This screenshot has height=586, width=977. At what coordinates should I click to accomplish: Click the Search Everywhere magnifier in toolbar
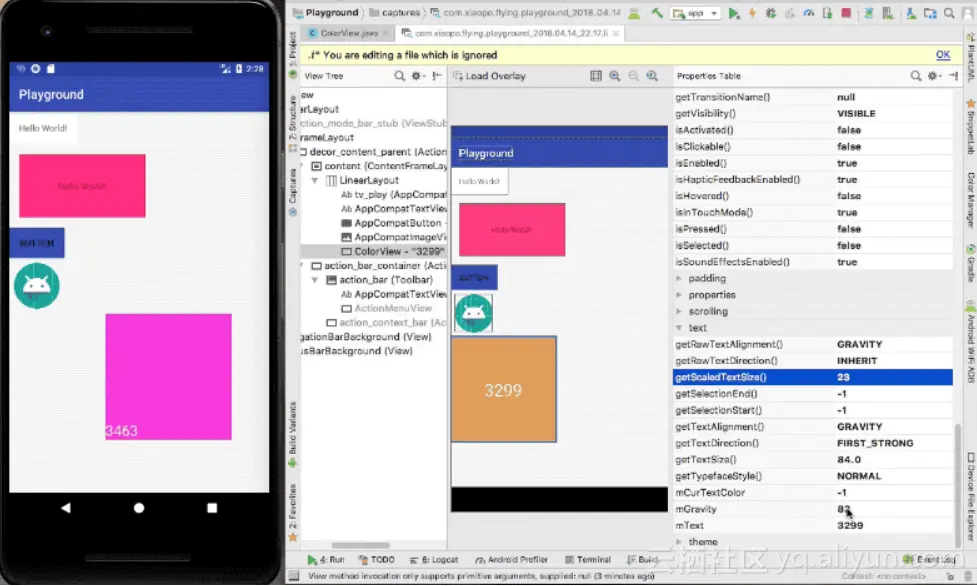pos(949,13)
